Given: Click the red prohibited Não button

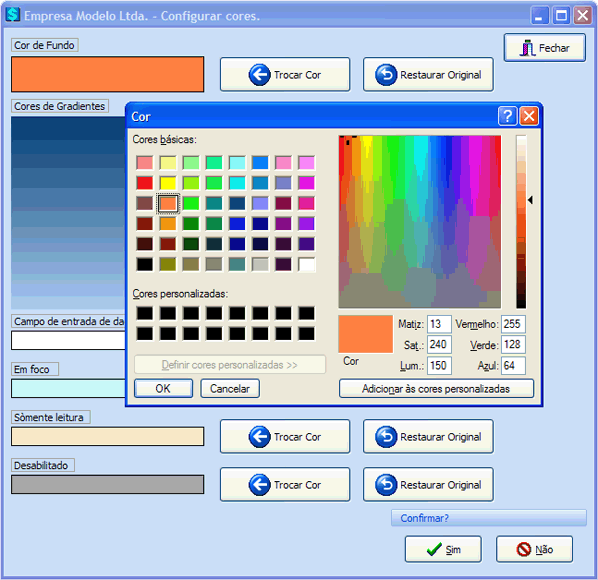Looking at the screenshot, I should pyautogui.click(x=534, y=549).
